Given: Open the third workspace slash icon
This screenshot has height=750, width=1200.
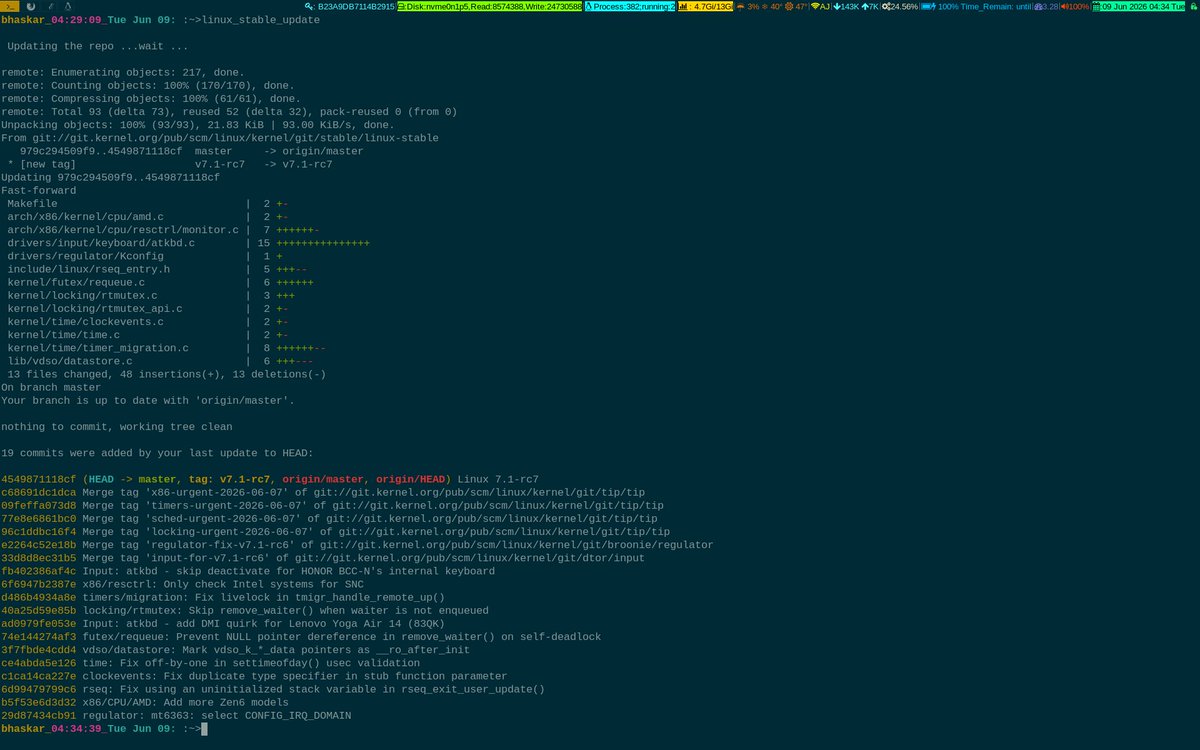Looking at the screenshot, I should pyautogui.click(x=52, y=6).
